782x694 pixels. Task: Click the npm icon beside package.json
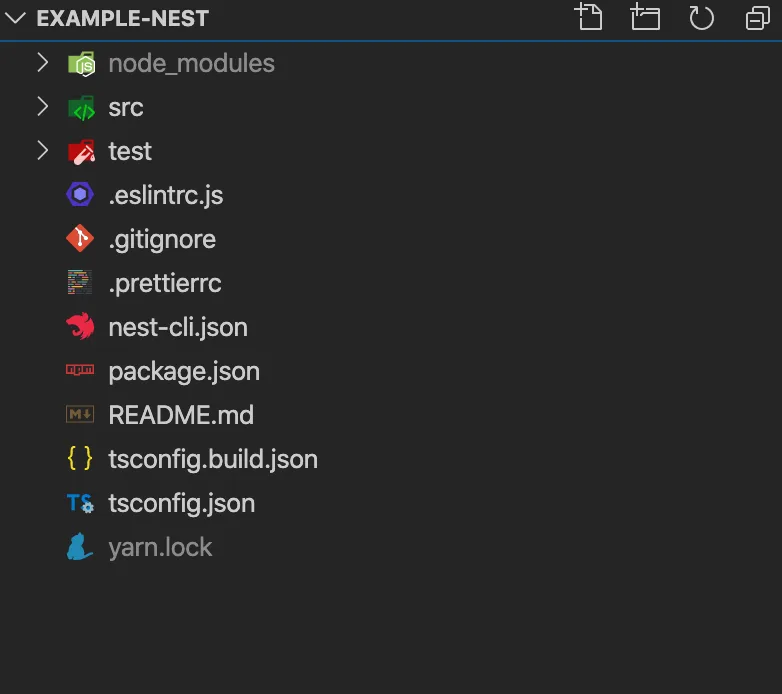click(x=80, y=370)
